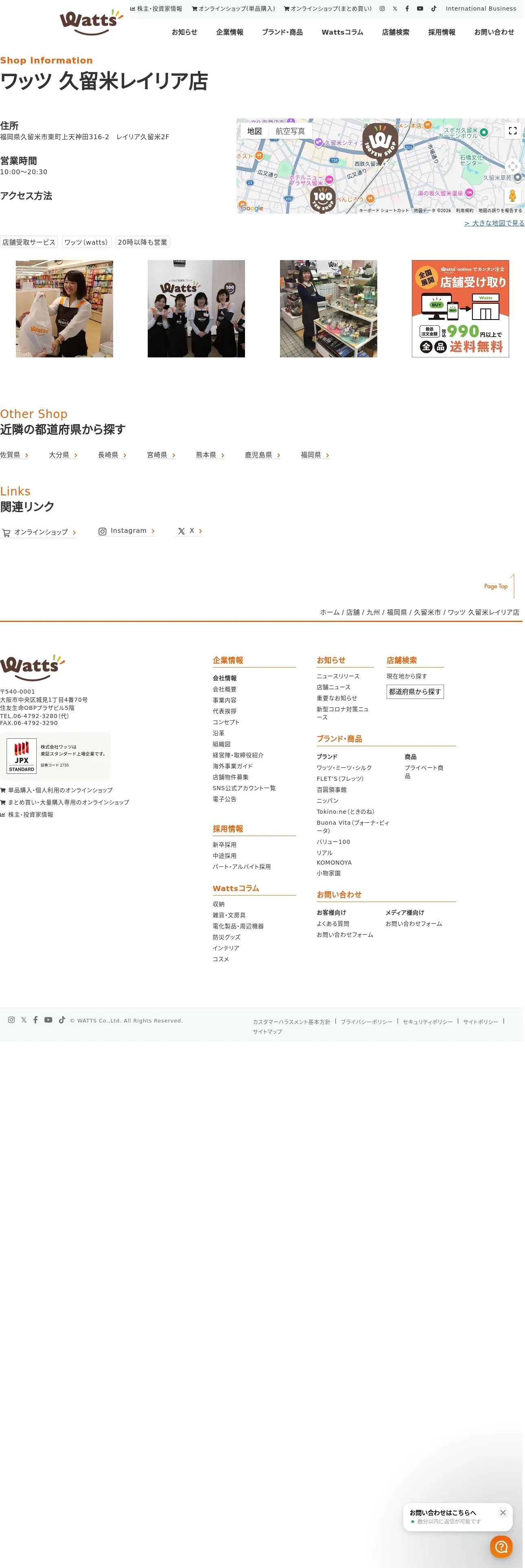
Task: Select 長崎県 prefecture link
Action: [113, 455]
